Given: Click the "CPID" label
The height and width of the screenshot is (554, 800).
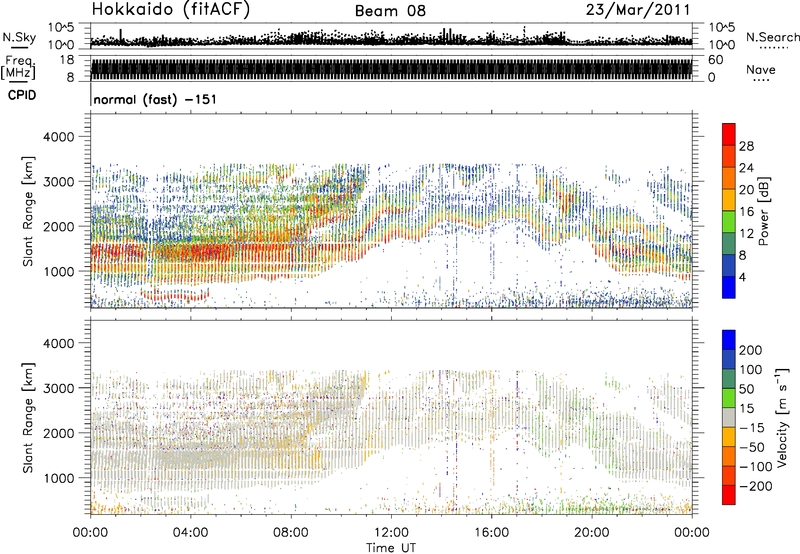Looking at the screenshot, I should [x=22, y=95].
